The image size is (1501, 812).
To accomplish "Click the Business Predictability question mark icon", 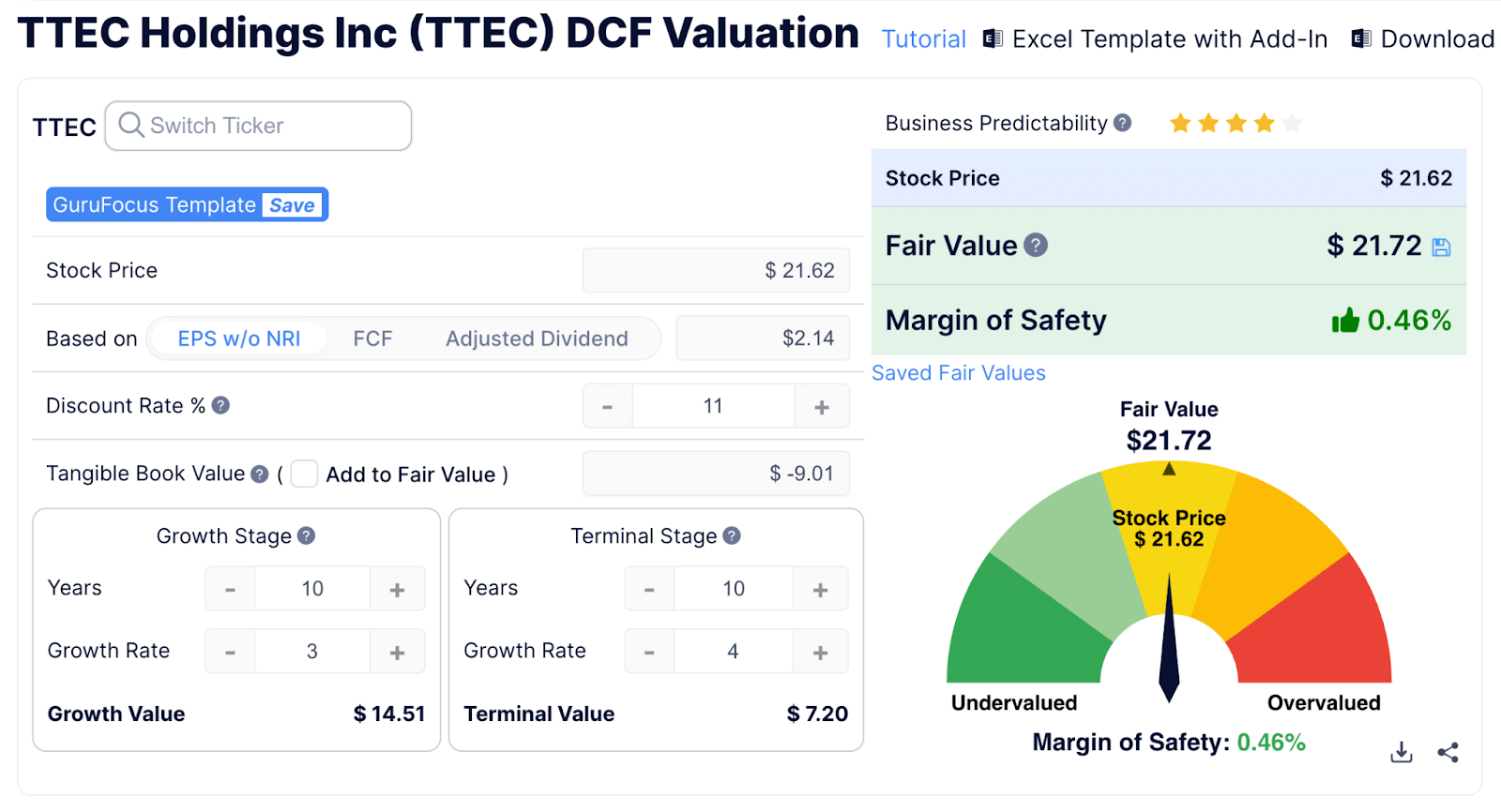I will coord(1124,122).
